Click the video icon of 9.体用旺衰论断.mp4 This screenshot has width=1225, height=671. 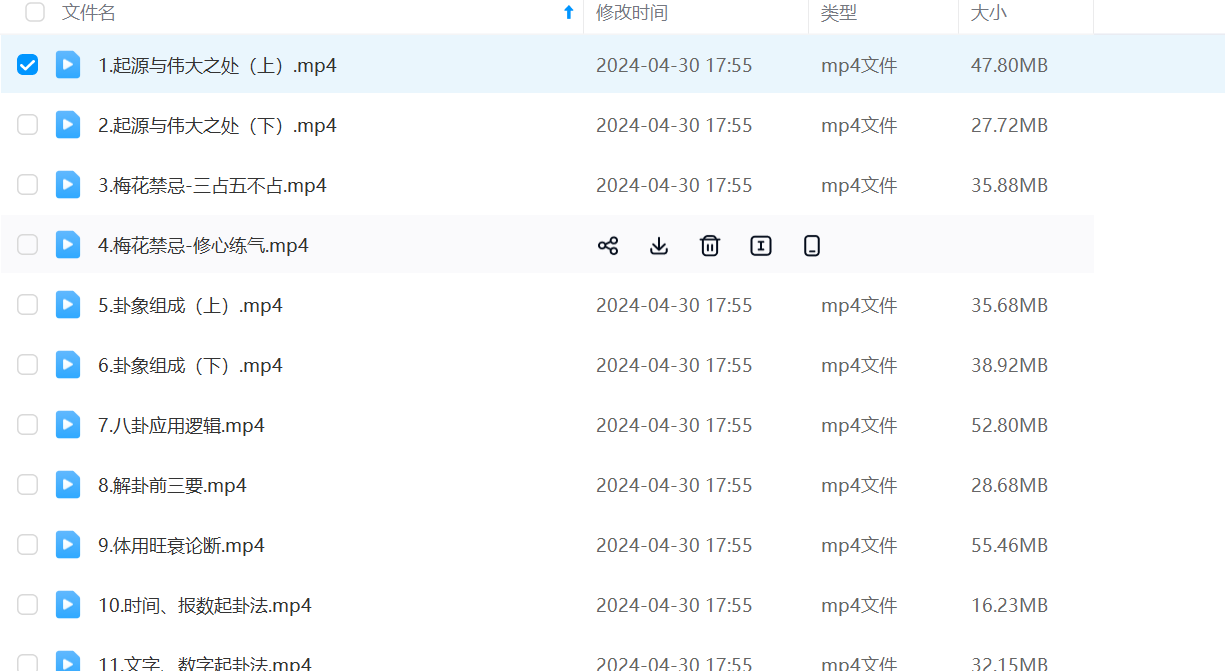click(x=68, y=545)
